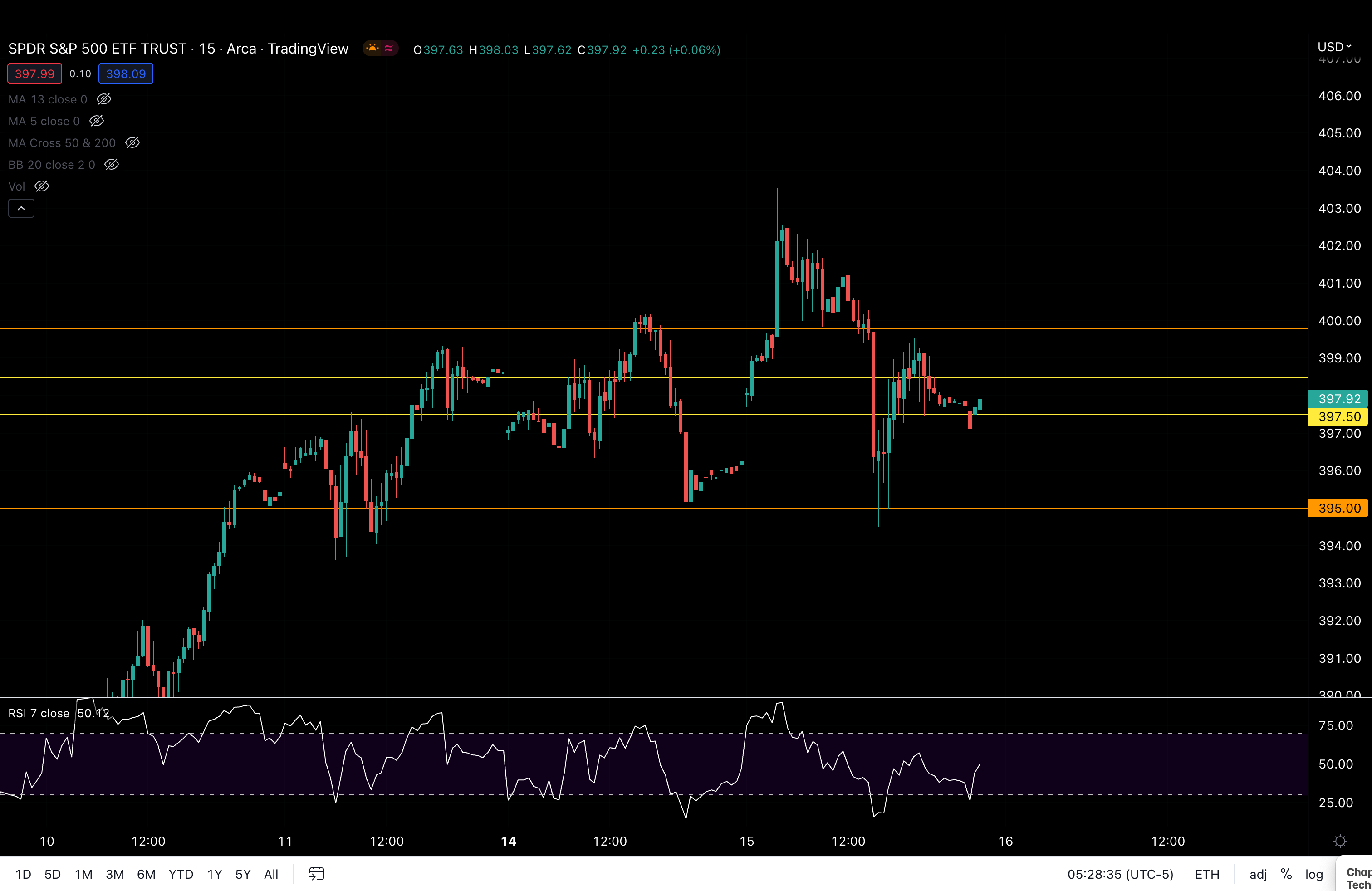Click the blue 398.09 buy price button
This screenshot has width=1372, height=891.
click(125, 73)
